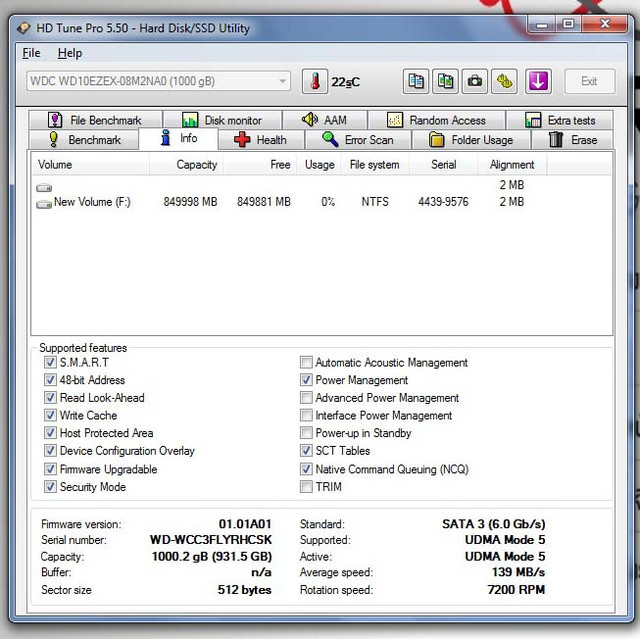Image resolution: width=640 pixels, height=639 pixels.
Task: Open the Health tab with red cross
Action: (261, 140)
